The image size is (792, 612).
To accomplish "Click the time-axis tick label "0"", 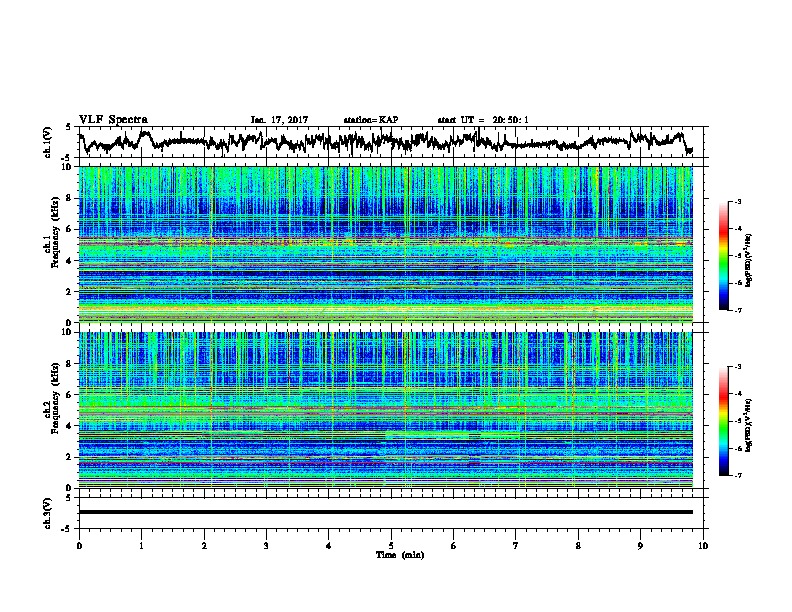I will (79, 546).
